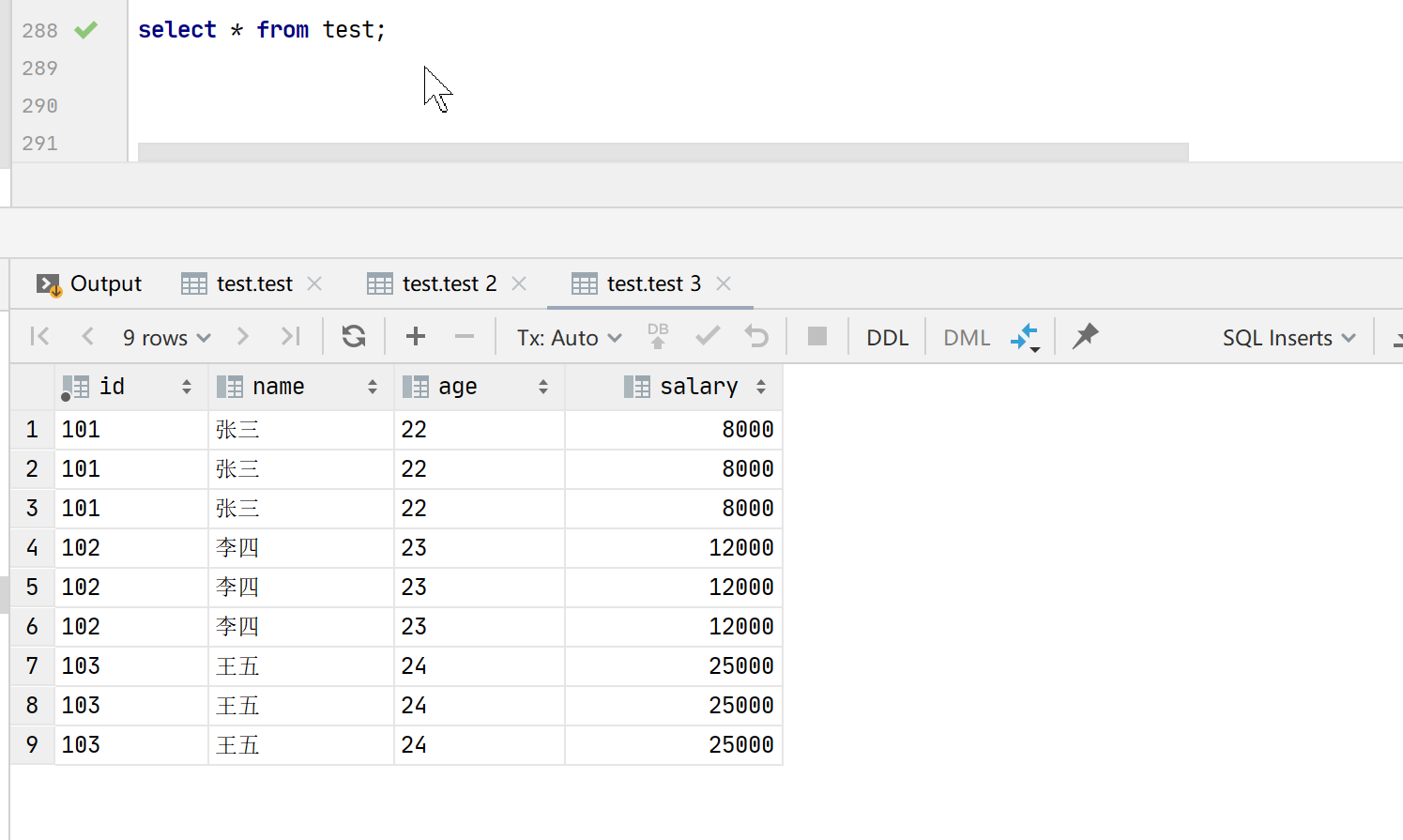Click the Delete Row minus icon

point(464,337)
